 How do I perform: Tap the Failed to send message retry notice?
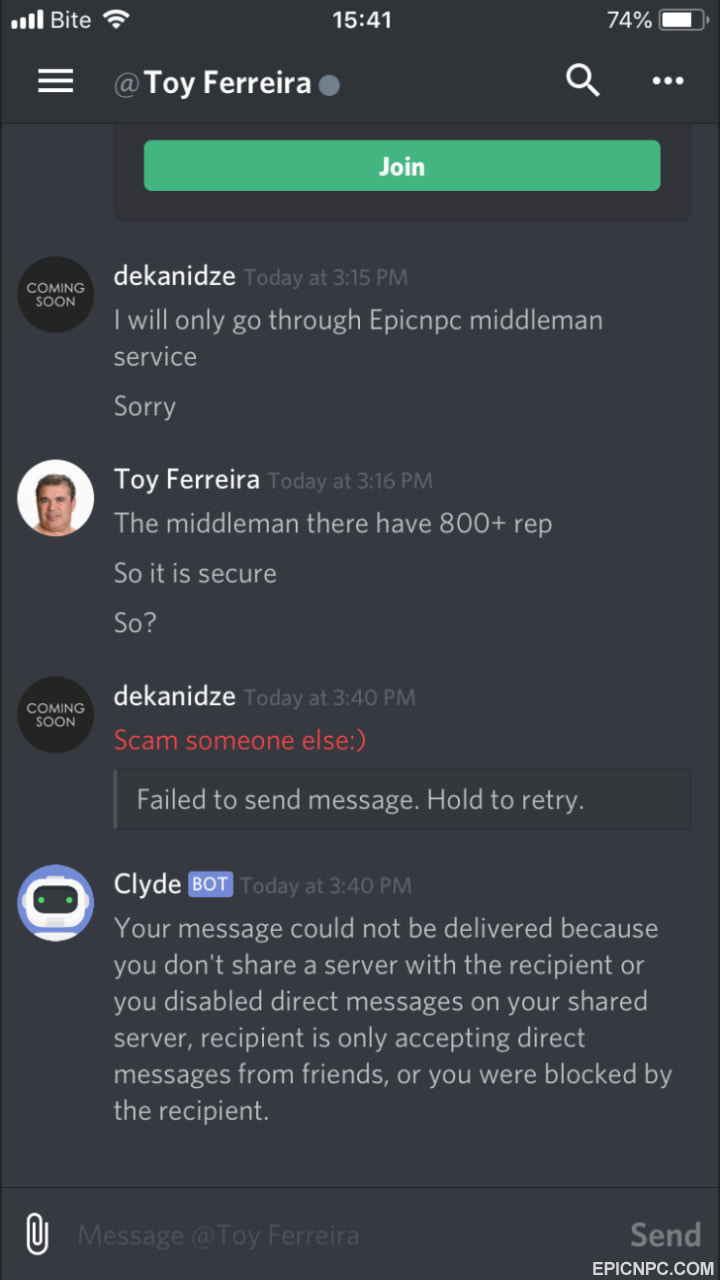pos(402,799)
